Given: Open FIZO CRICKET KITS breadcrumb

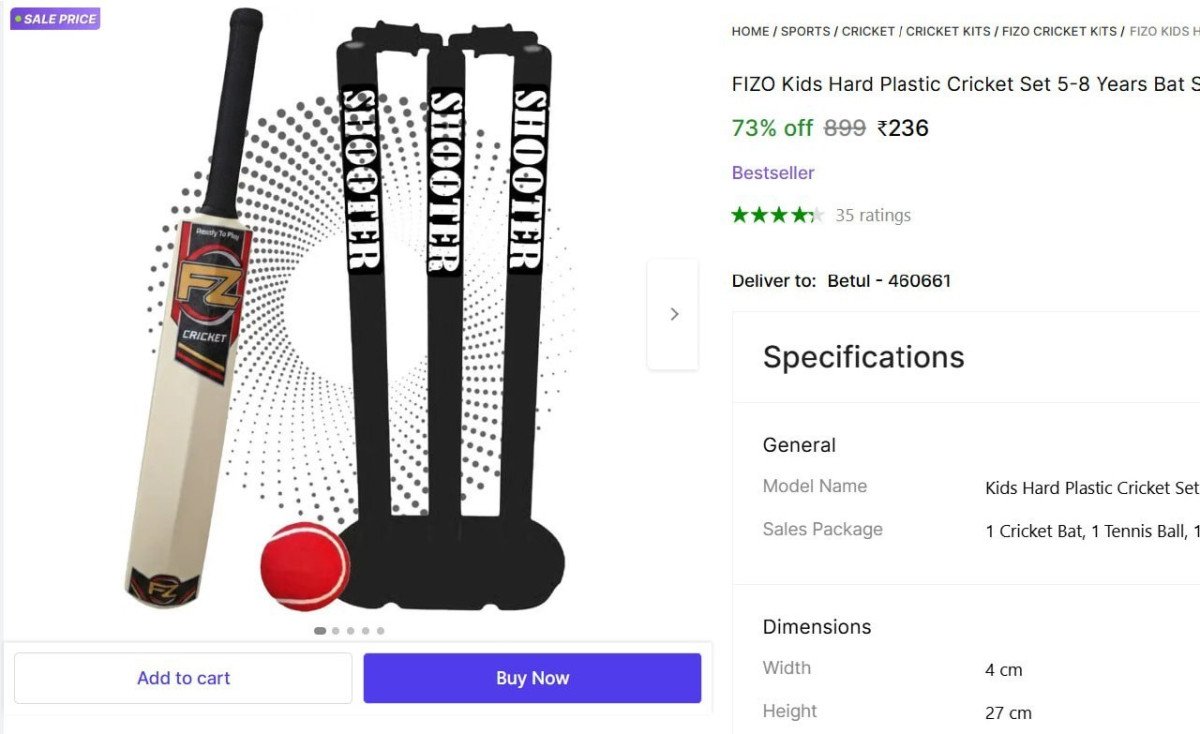Looking at the screenshot, I should [x=1059, y=31].
